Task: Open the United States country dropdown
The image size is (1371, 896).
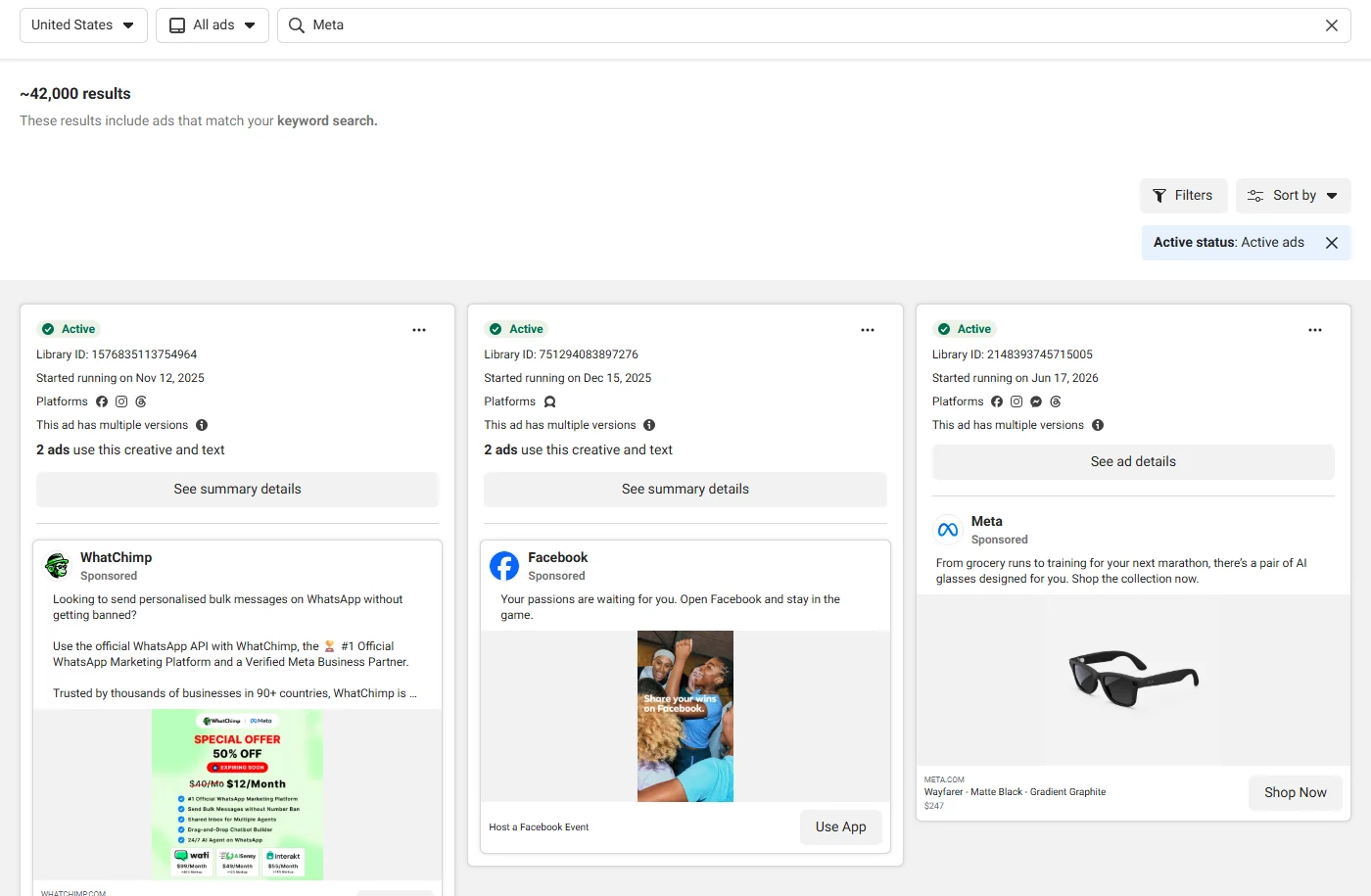Action: (83, 25)
